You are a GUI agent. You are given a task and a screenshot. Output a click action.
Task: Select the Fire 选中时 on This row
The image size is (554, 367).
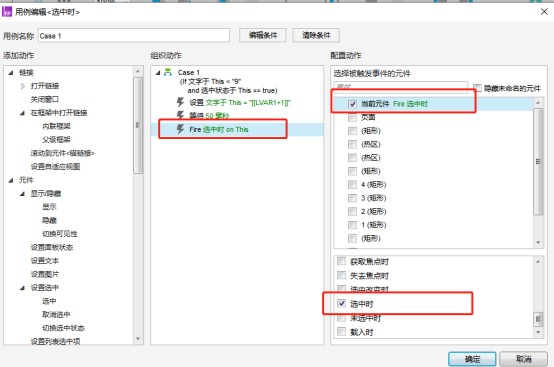237,129
